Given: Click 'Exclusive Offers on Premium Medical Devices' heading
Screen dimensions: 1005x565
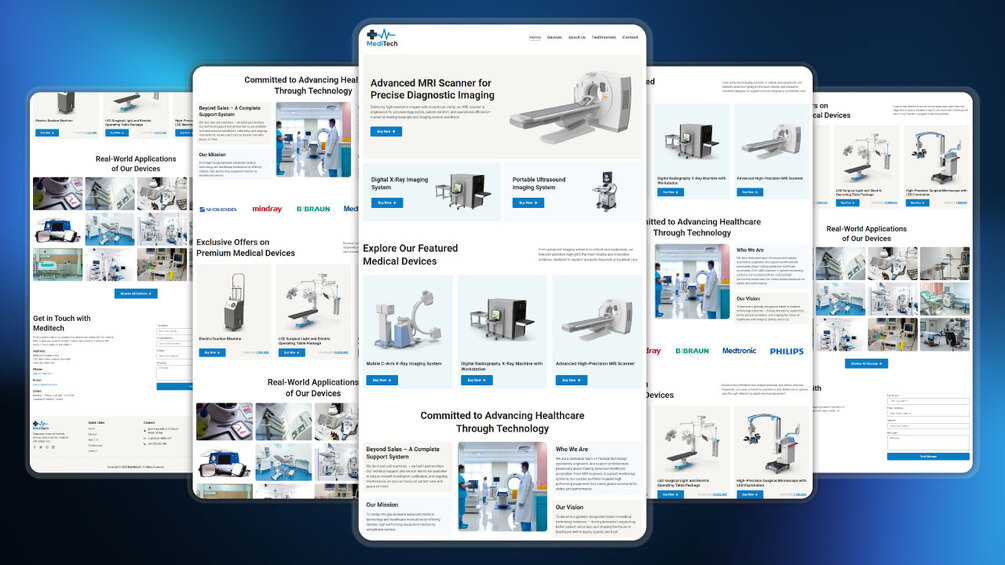Looking at the screenshot, I should [x=245, y=247].
